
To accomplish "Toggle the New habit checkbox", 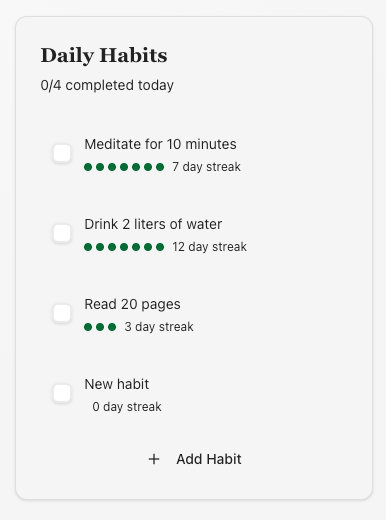I will point(62,393).
